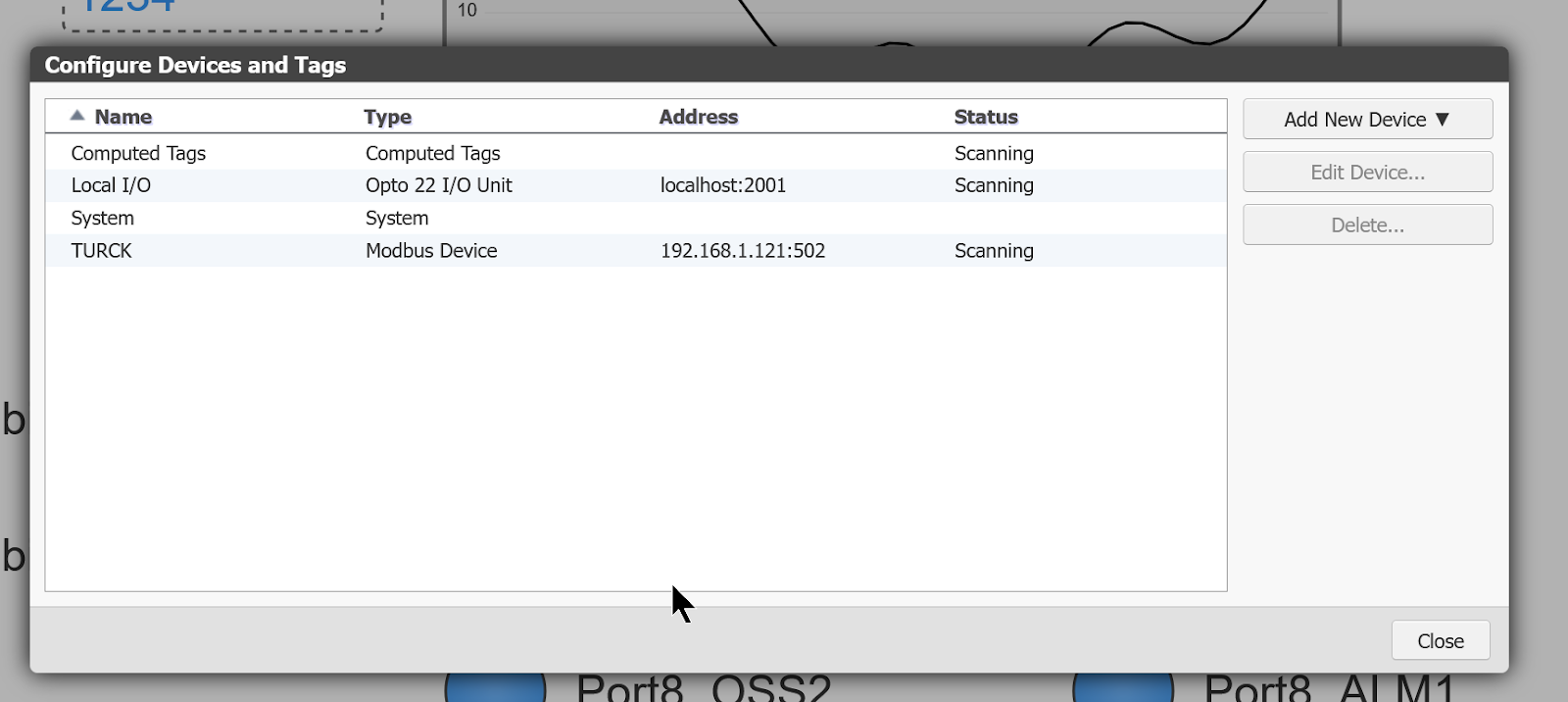Open the Add New Device dropdown
The image size is (1568, 702).
1367,120
